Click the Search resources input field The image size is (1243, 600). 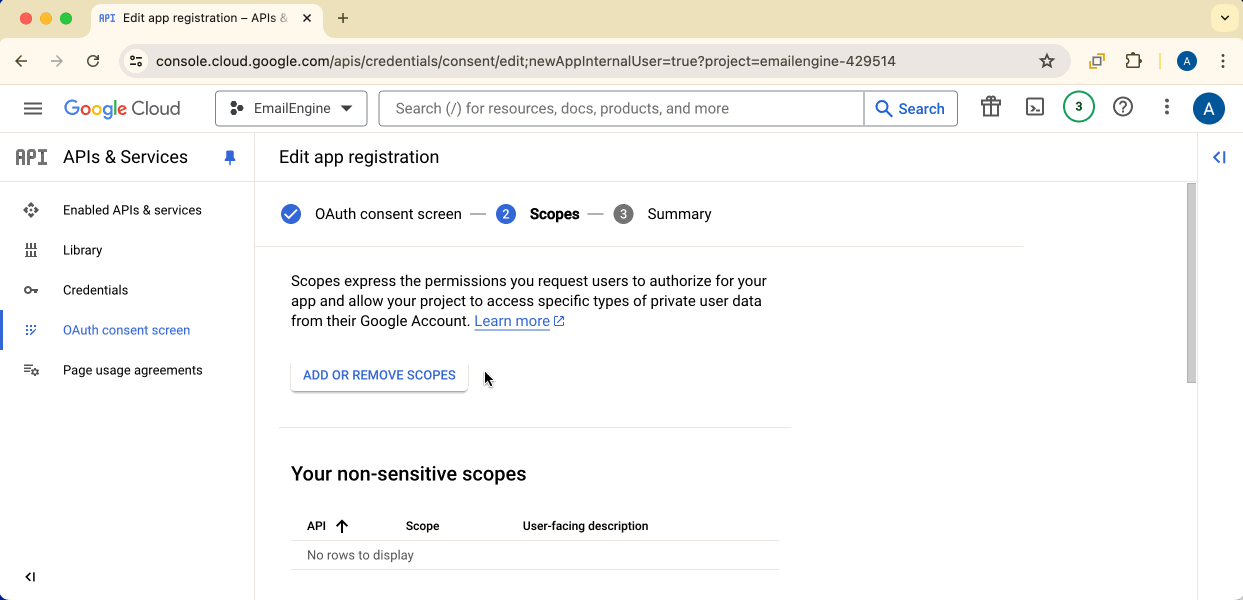tap(620, 107)
